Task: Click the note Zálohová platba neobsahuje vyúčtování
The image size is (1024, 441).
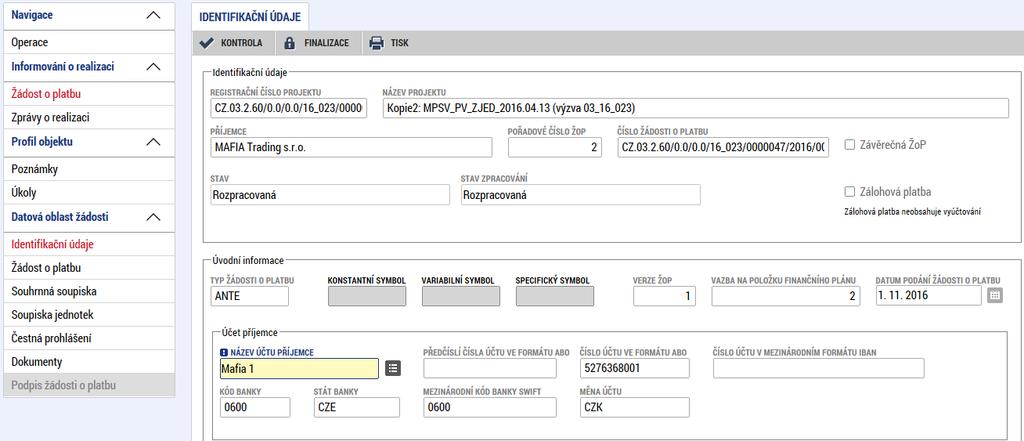Action: pyautogui.click(x=914, y=212)
